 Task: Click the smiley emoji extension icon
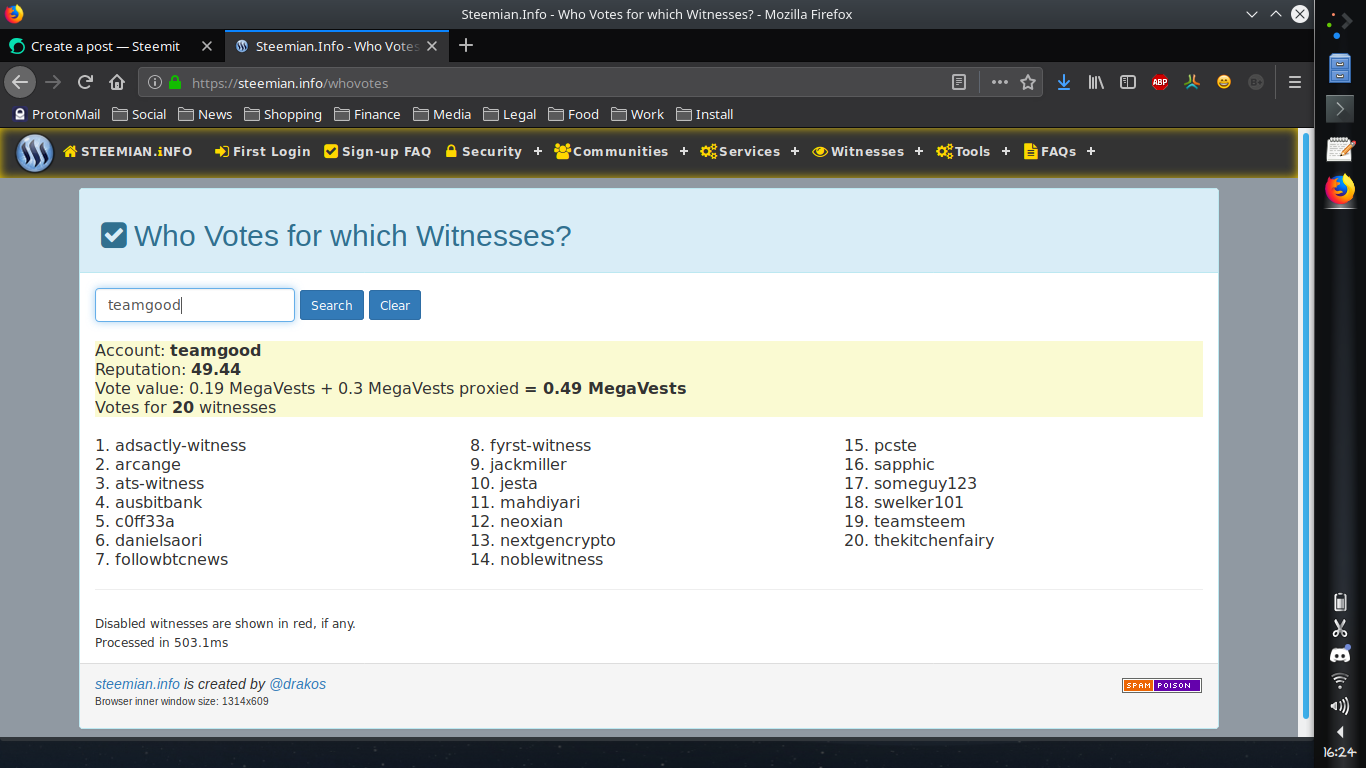(1224, 83)
